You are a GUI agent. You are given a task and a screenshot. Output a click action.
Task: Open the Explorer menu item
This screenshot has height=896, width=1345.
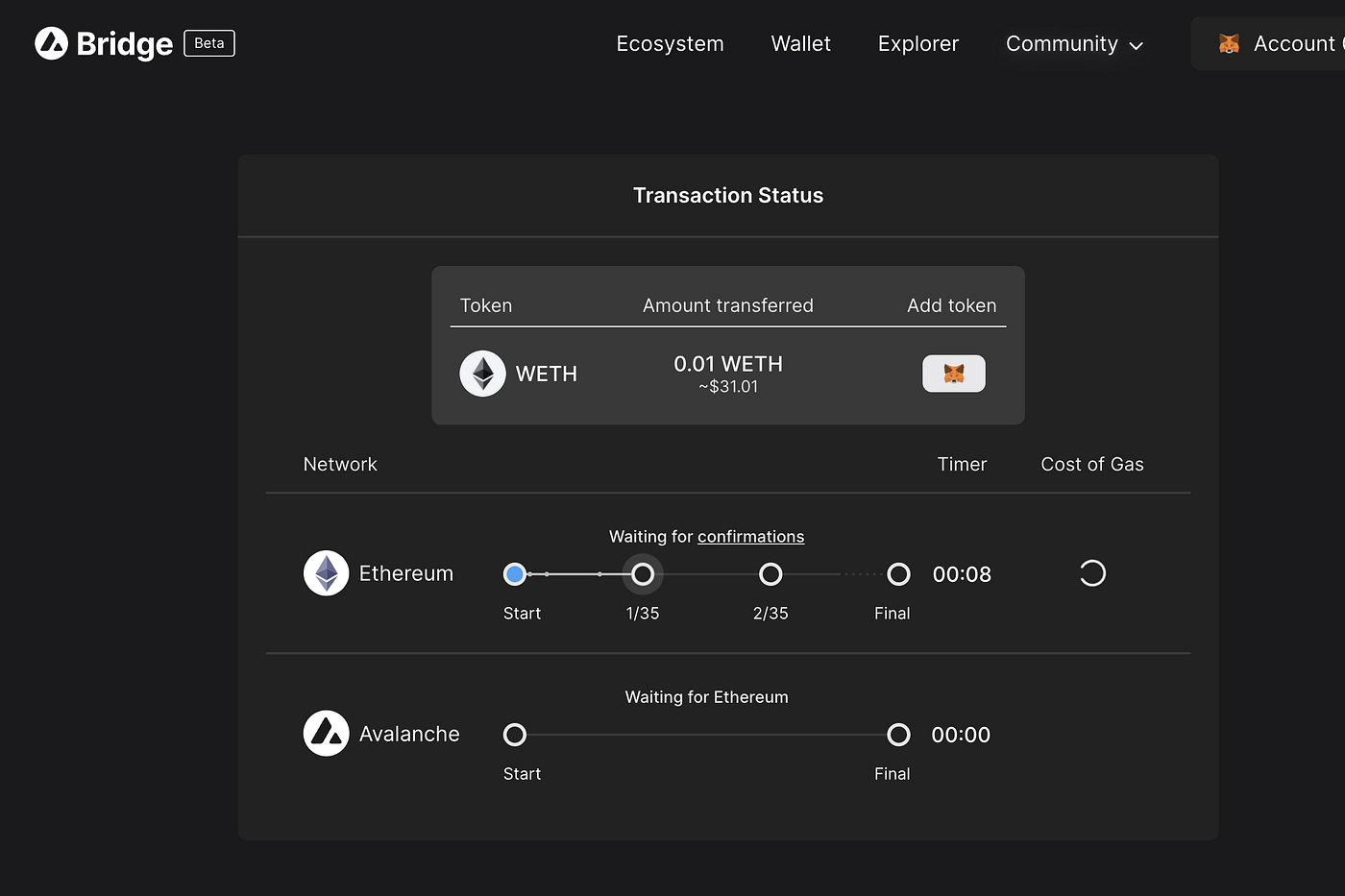click(x=918, y=44)
